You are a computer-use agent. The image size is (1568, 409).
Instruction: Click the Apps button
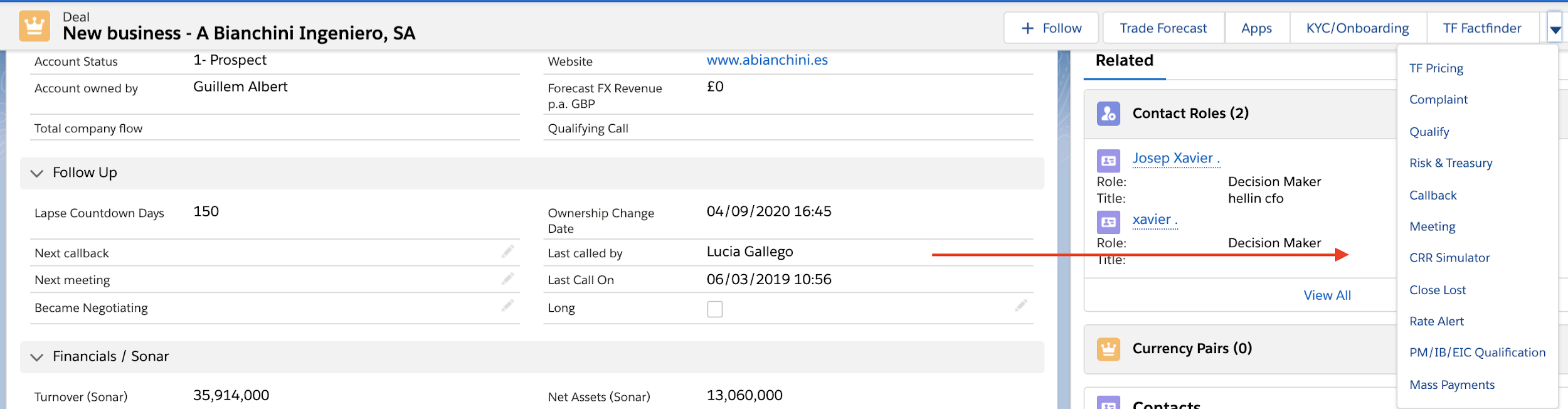(x=1256, y=28)
